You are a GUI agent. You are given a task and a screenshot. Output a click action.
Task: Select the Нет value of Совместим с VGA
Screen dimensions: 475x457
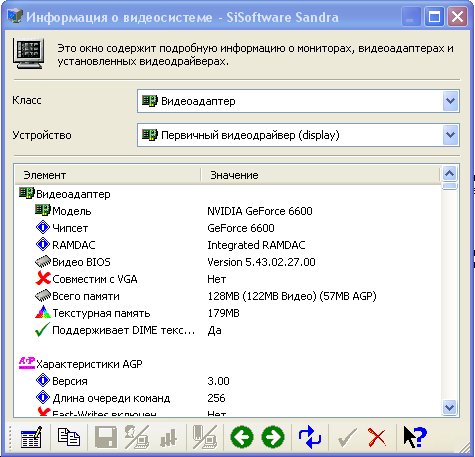click(x=216, y=279)
